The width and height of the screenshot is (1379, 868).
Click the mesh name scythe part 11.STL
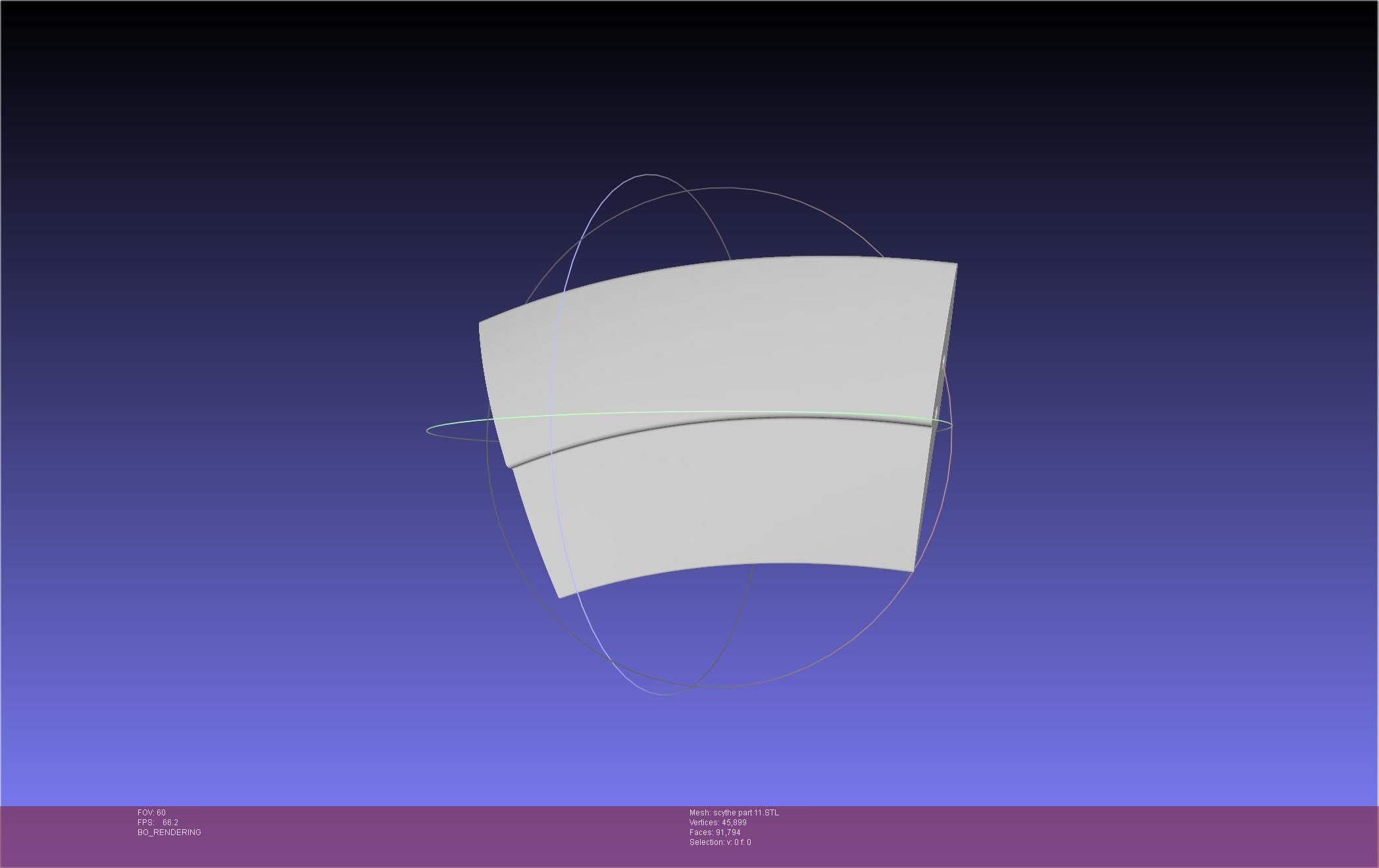click(734, 813)
